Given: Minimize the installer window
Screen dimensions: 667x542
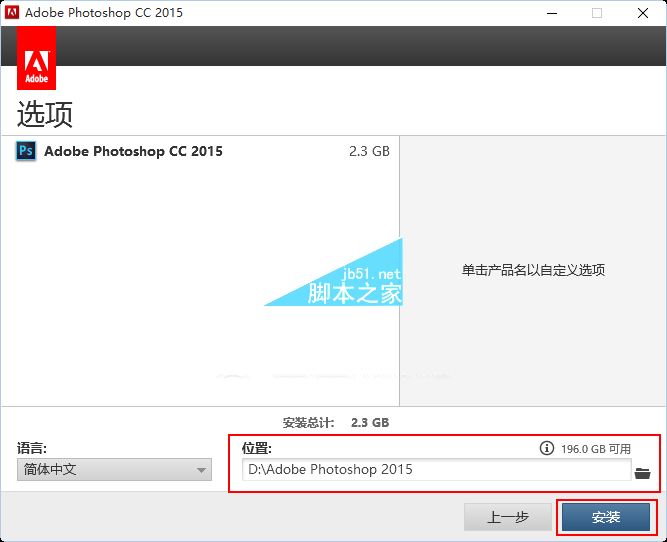Looking at the screenshot, I should pyautogui.click(x=552, y=13).
